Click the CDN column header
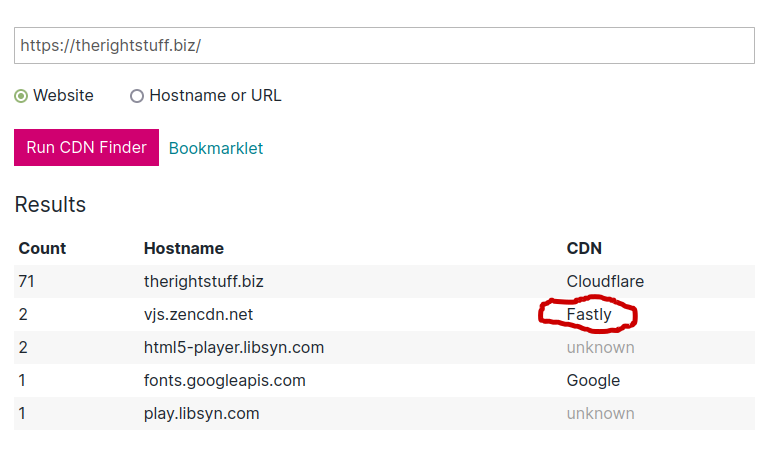 pyautogui.click(x=584, y=248)
